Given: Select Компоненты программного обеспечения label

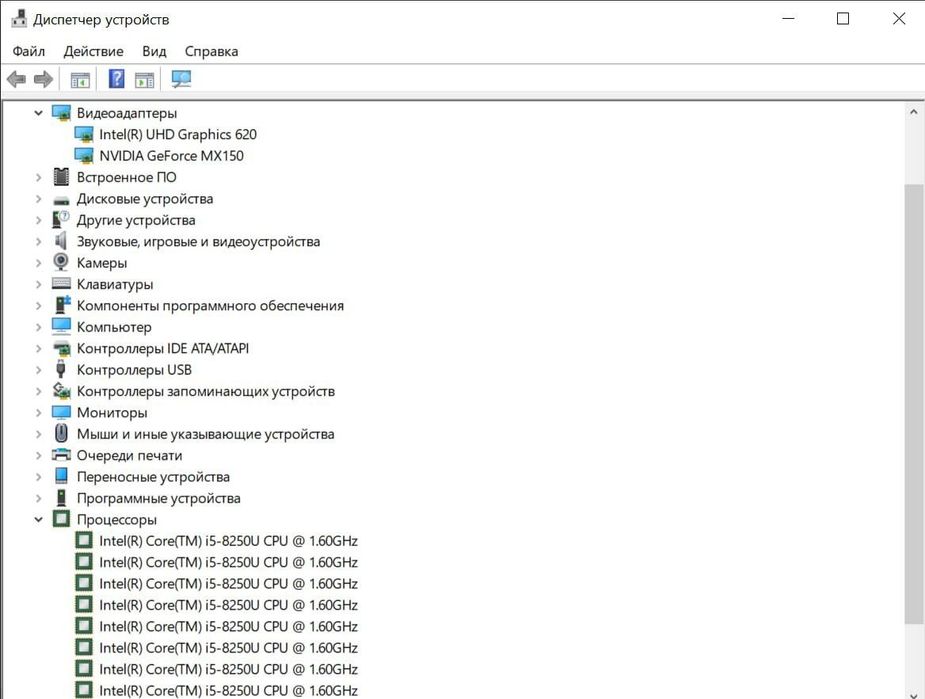Looking at the screenshot, I should pos(210,306).
